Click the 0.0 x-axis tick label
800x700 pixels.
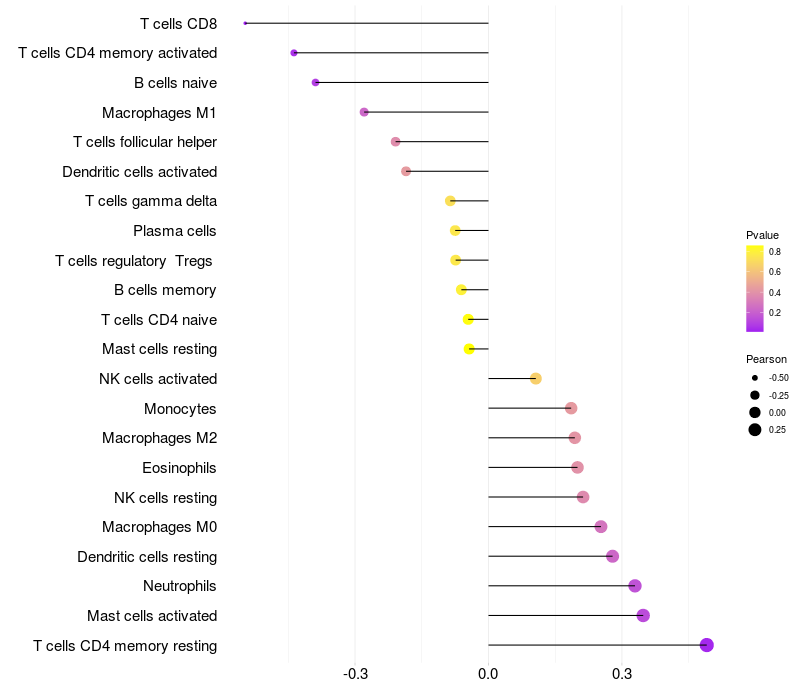coord(488,675)
